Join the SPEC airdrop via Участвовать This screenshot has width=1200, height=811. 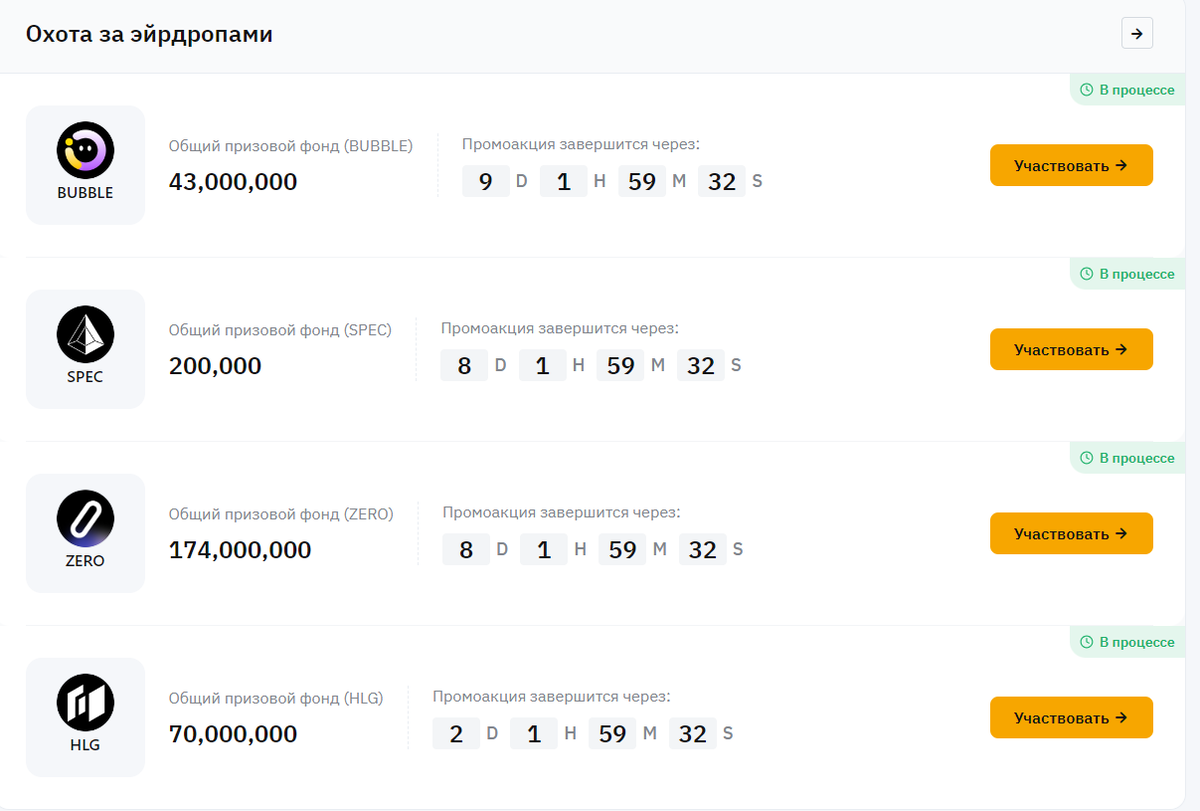1071,349
